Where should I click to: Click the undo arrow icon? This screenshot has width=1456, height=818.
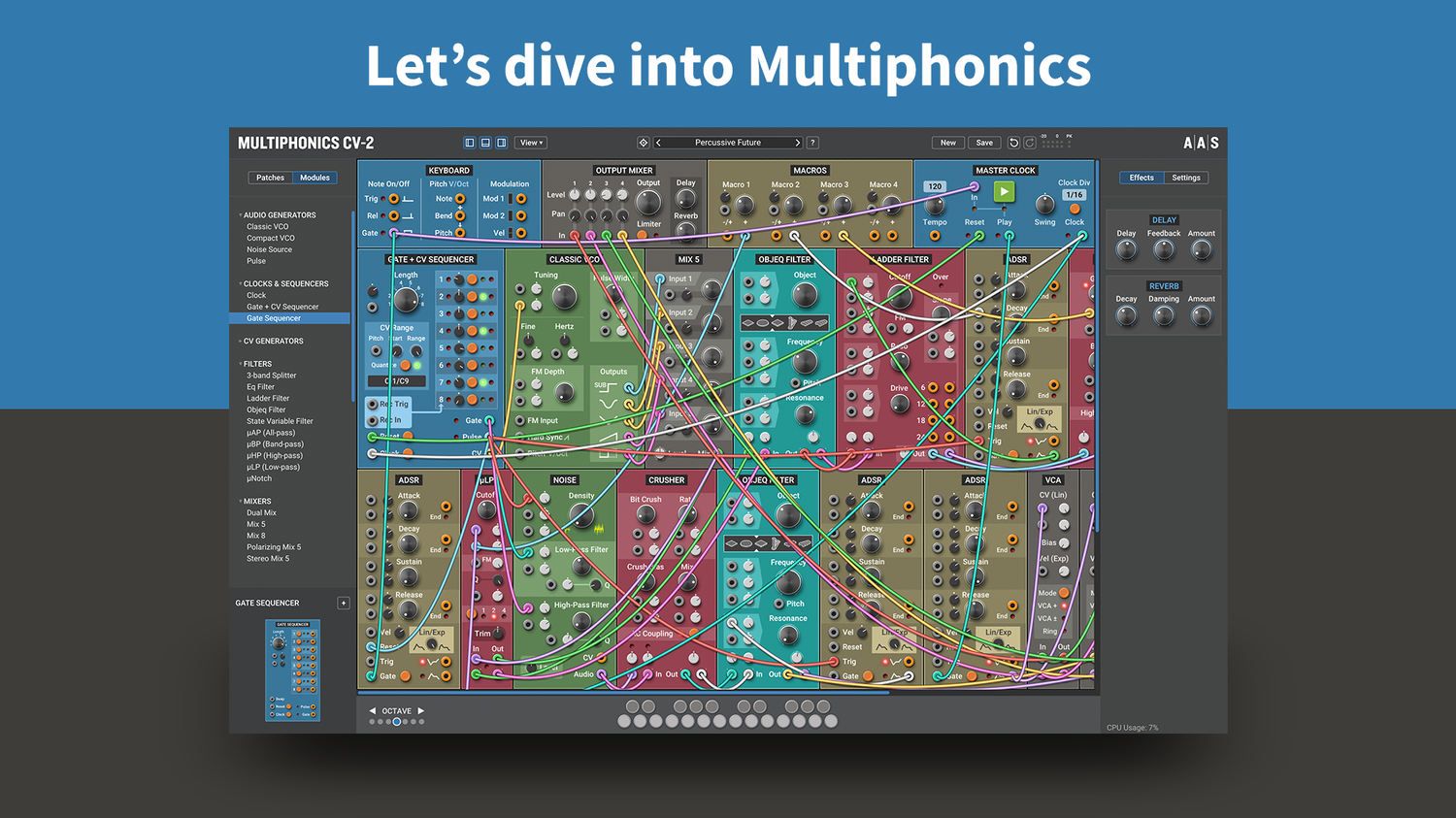pyautogui.click(x=1013, y=143)
